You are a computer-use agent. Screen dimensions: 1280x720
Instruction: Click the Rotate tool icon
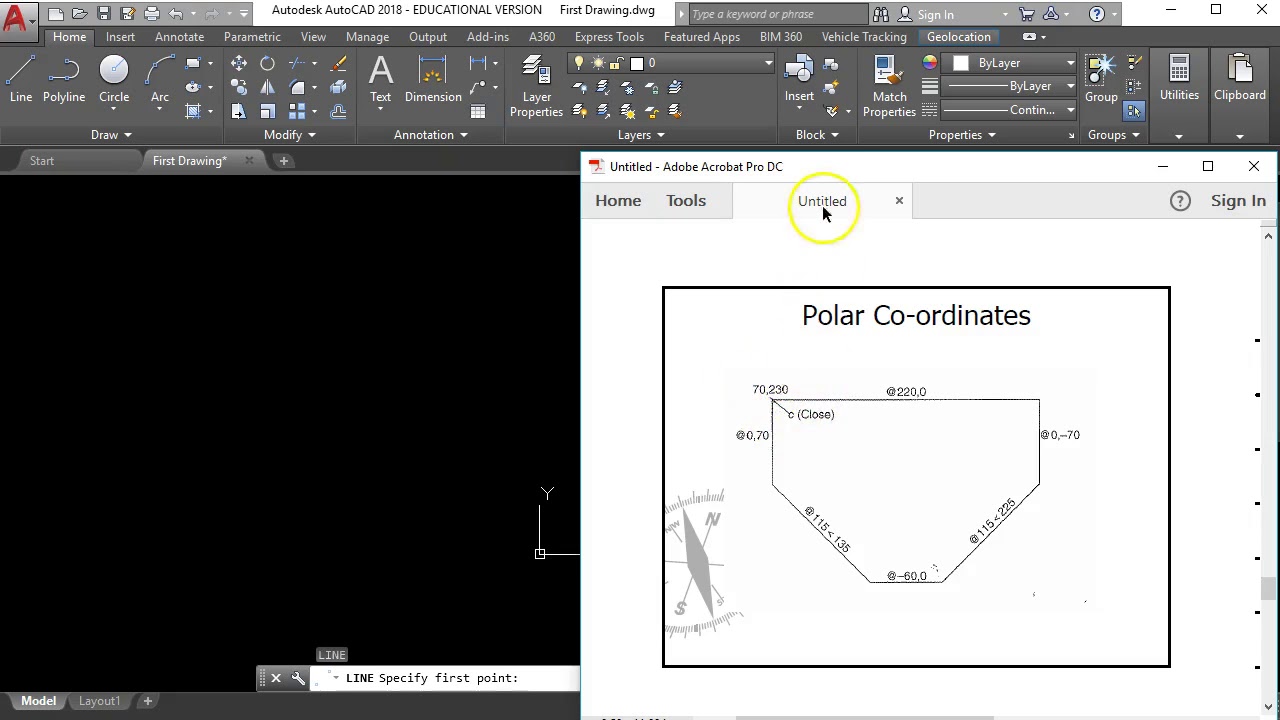click(267, 63)
